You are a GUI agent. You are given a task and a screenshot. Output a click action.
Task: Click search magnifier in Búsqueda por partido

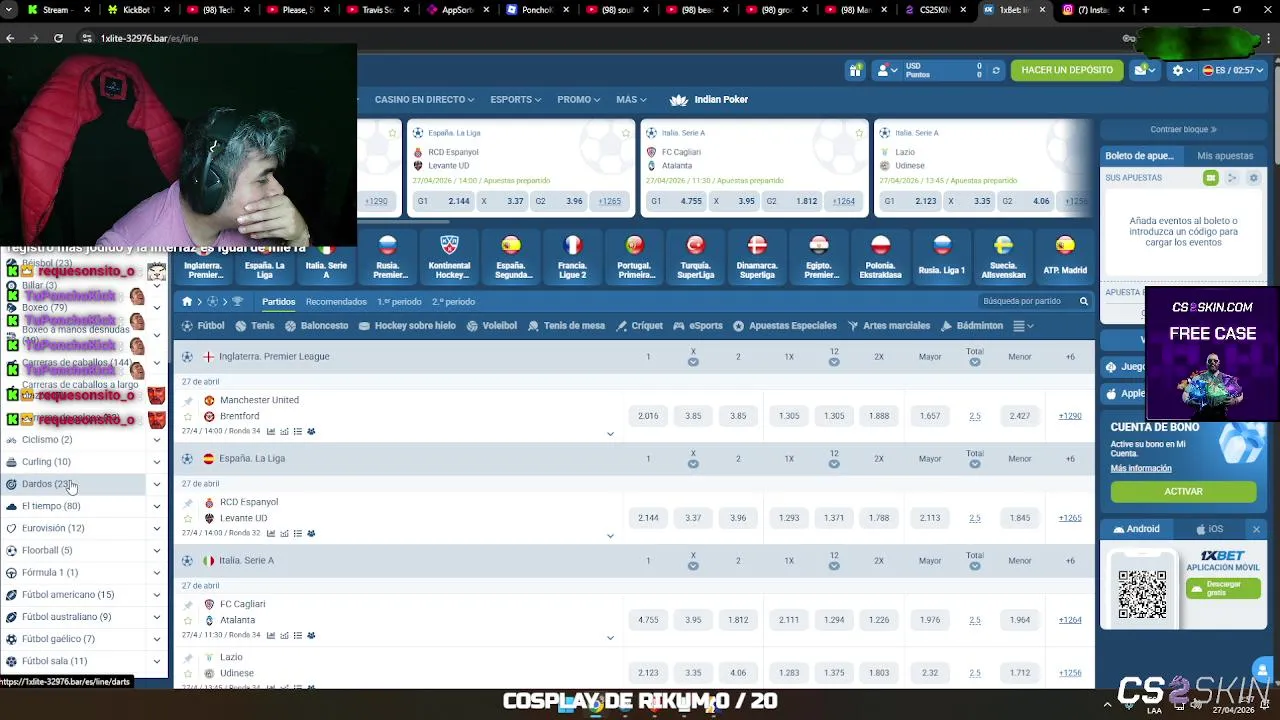(1083, 301)
